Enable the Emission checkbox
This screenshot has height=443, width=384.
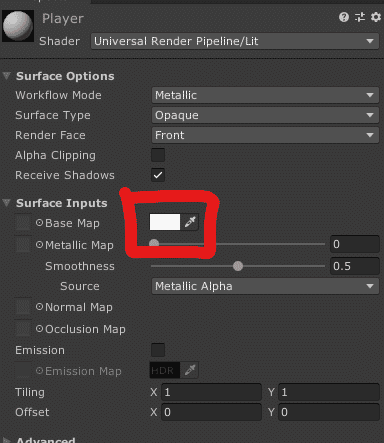pyautogui.click(x=158, y=350)
